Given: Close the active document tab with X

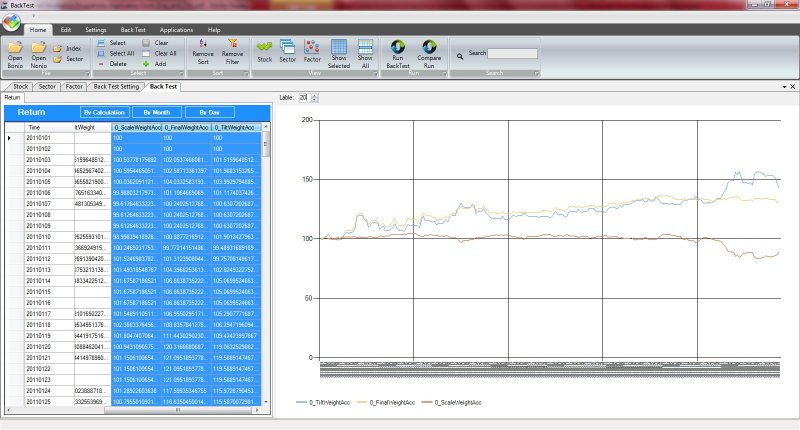Looking at the screenshot, I should pos(793,87).
